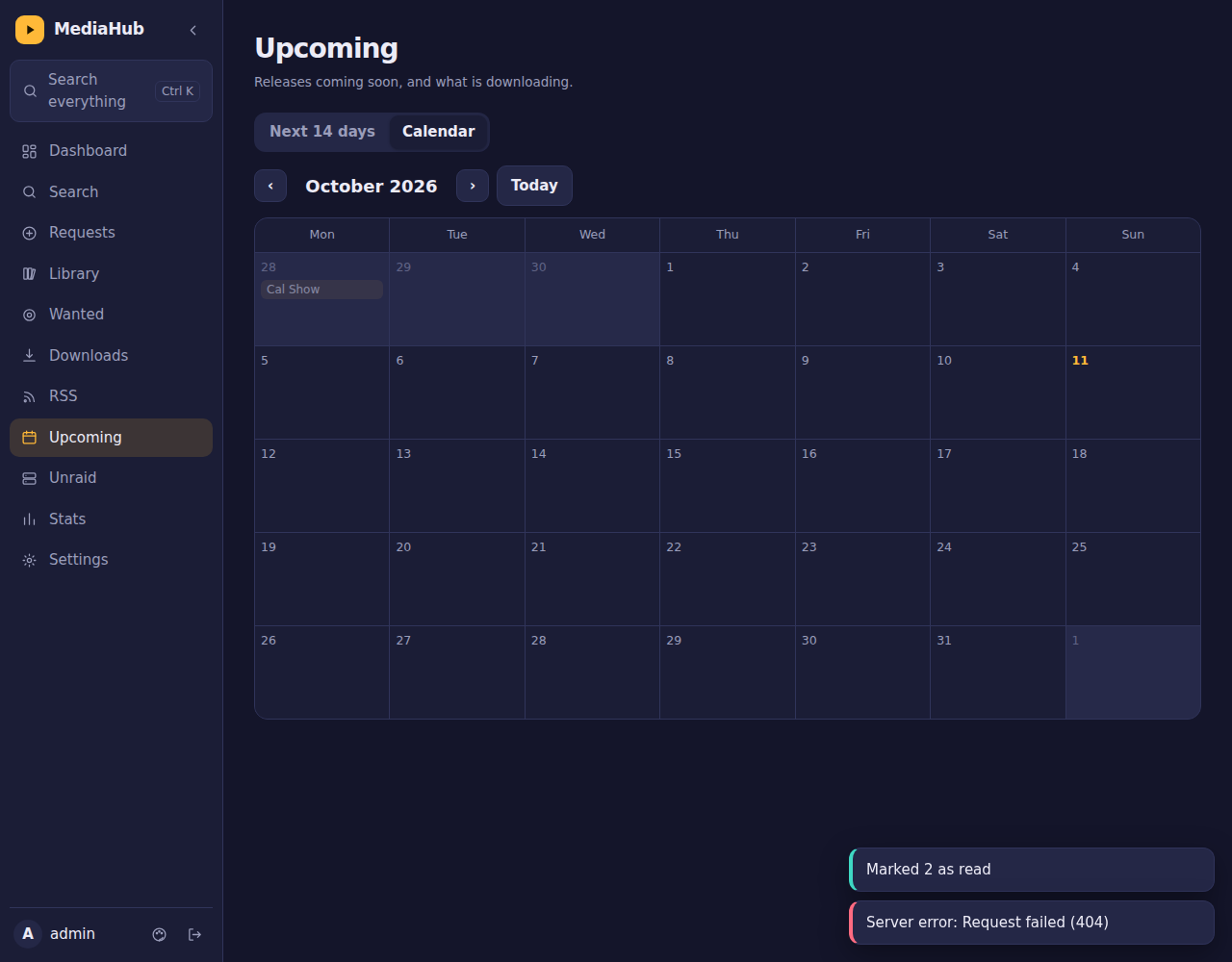This screenshot has width=1232, height=962.
Task: Dismiss the Server error 404 toast
Action: [1032, 923]
